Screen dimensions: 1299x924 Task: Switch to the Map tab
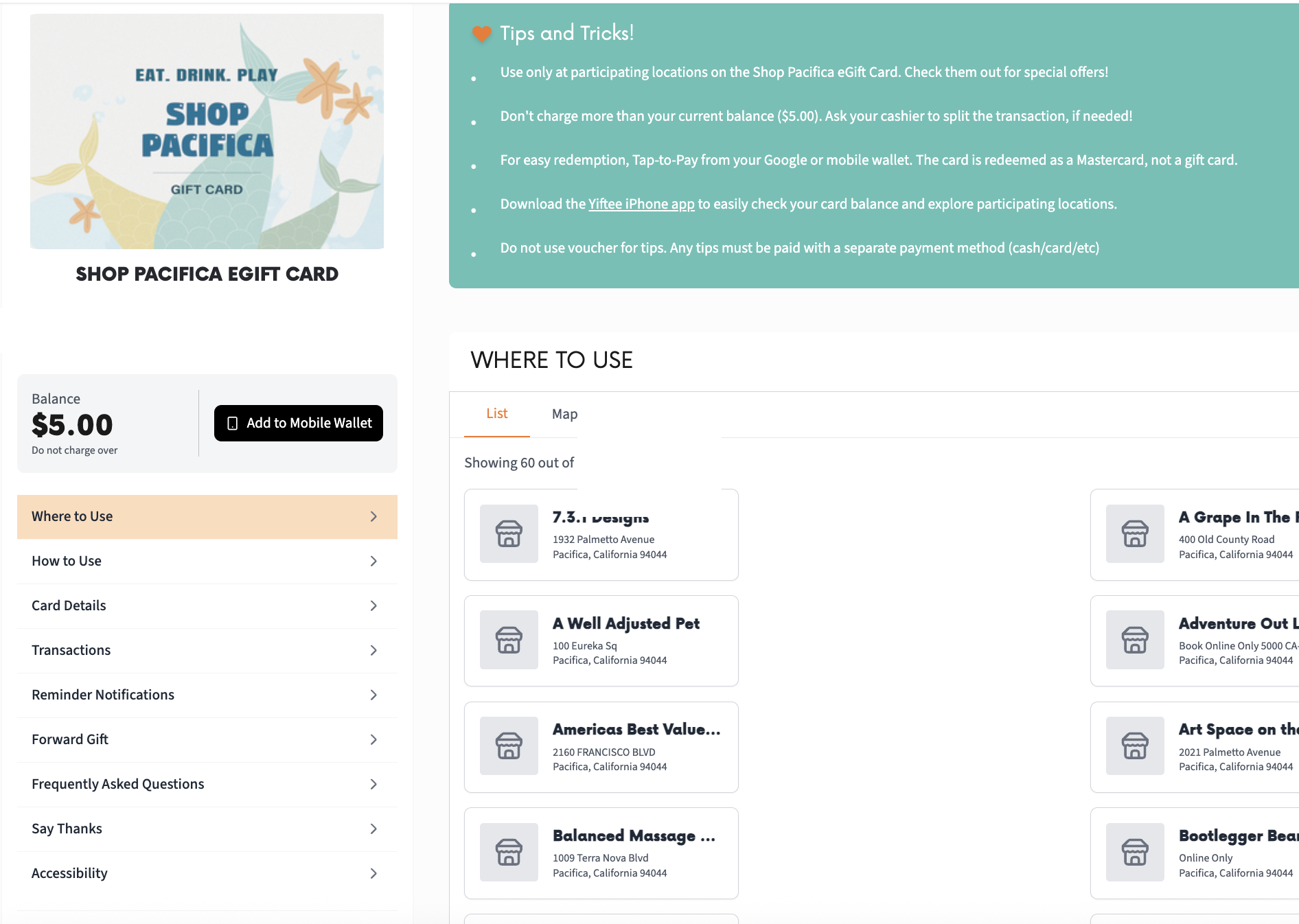[564, 413]
